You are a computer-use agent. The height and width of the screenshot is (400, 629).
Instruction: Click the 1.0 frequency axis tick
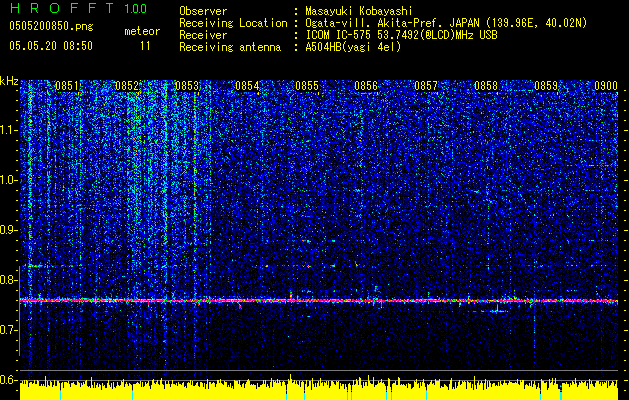point(9,181)
